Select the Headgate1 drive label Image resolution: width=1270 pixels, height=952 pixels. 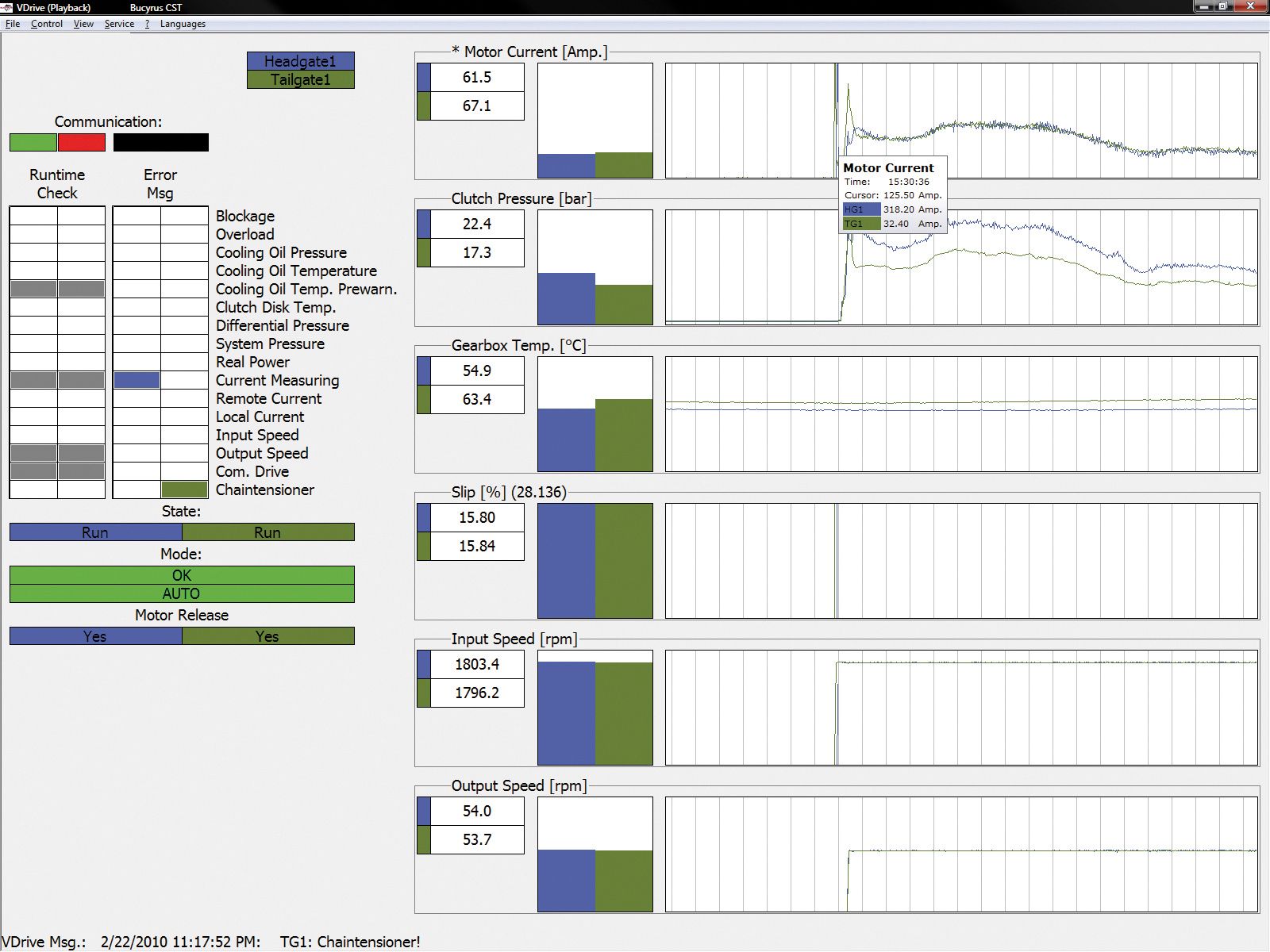click(301, 61)
